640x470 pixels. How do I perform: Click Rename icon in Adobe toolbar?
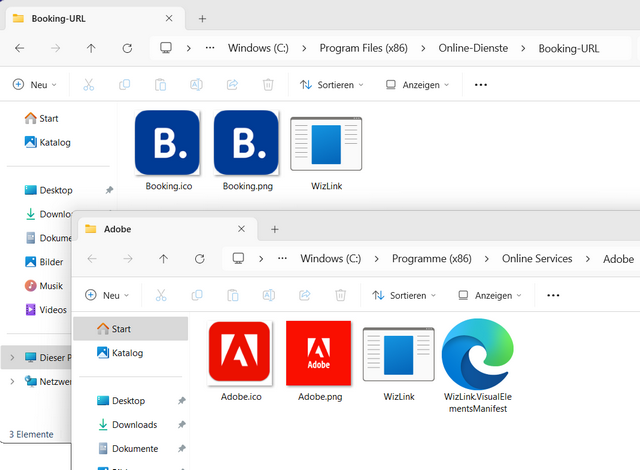click(x=269, y=295)
